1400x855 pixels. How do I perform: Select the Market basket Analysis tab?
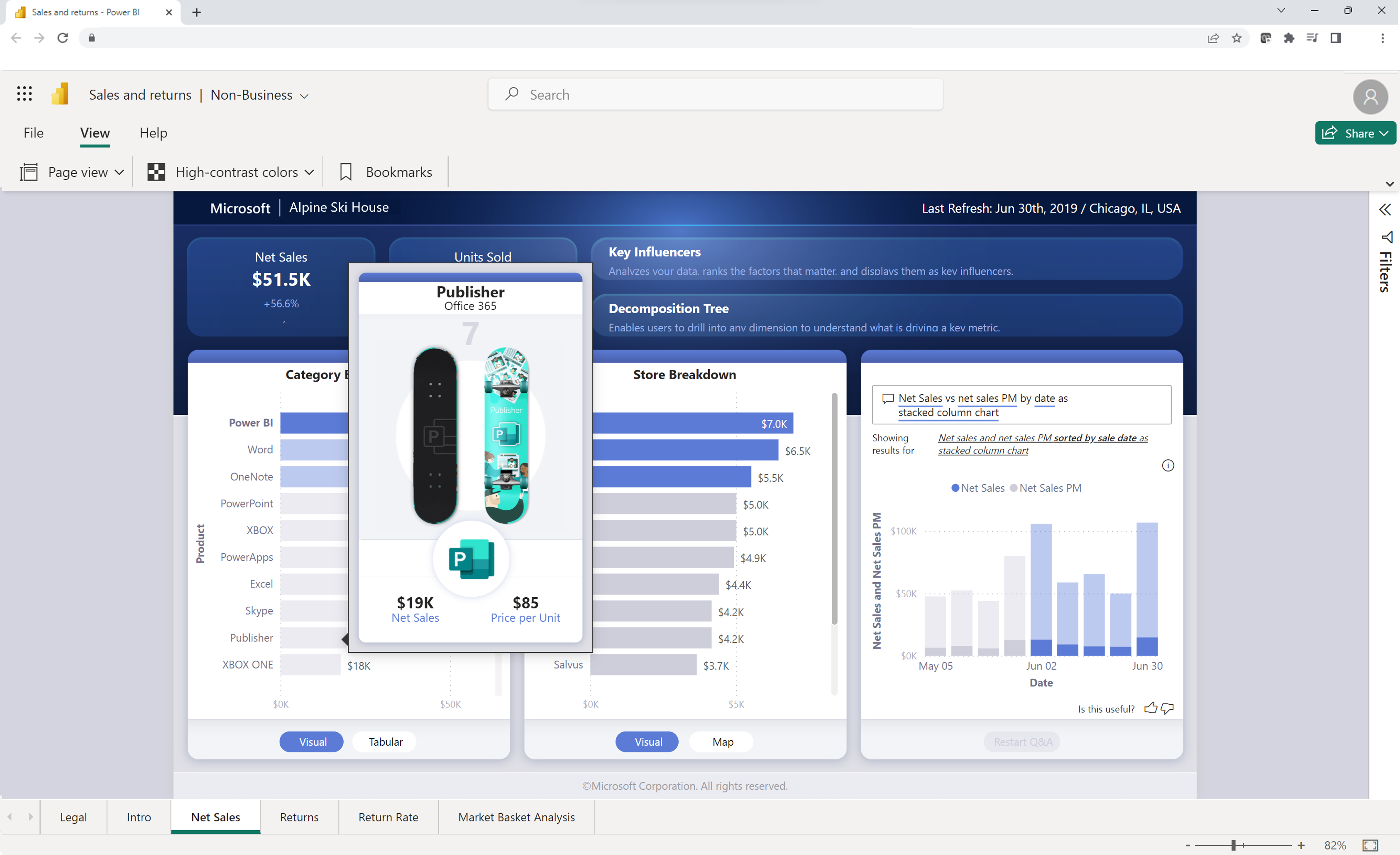(x=516, y=817)
